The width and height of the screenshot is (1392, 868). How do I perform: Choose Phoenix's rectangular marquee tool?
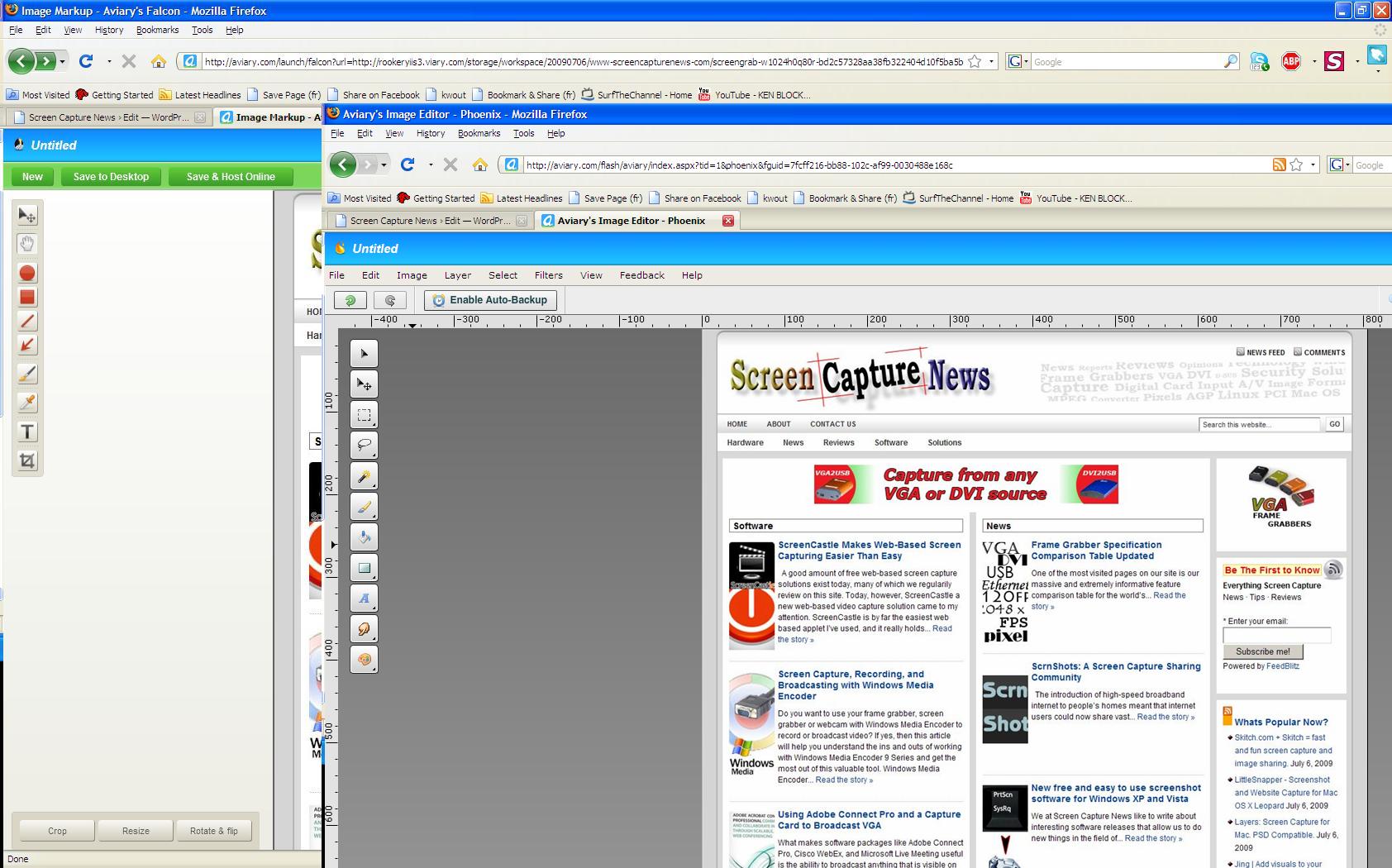click(364, 415)
